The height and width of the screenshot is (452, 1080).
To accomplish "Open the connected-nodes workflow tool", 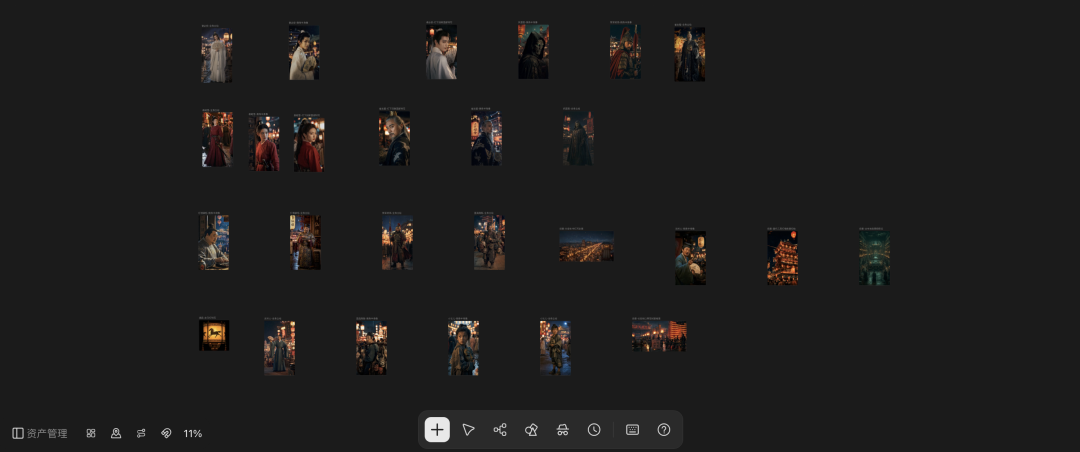I will 500,430.
